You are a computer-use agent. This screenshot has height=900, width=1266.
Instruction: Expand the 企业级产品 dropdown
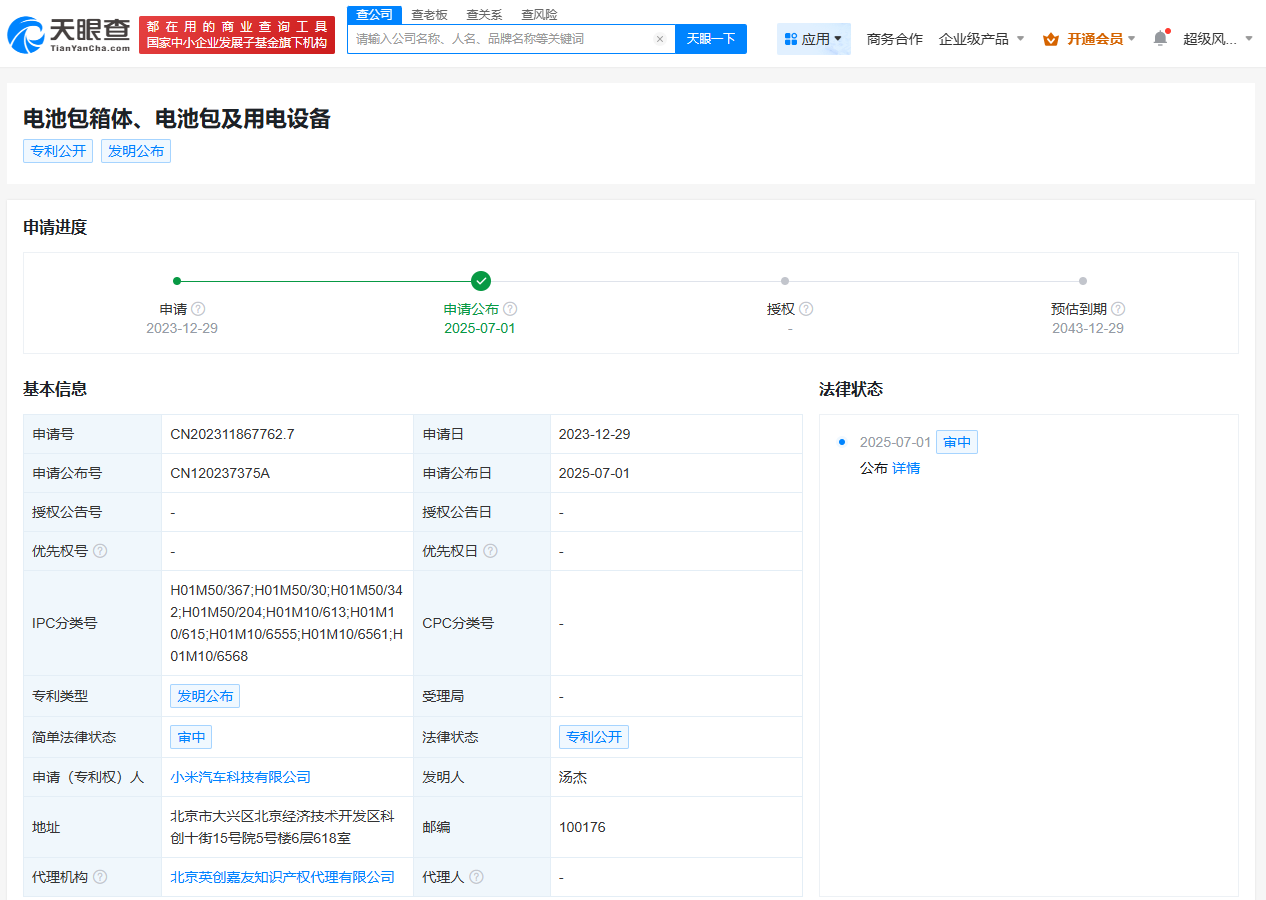tap(981, 39)
